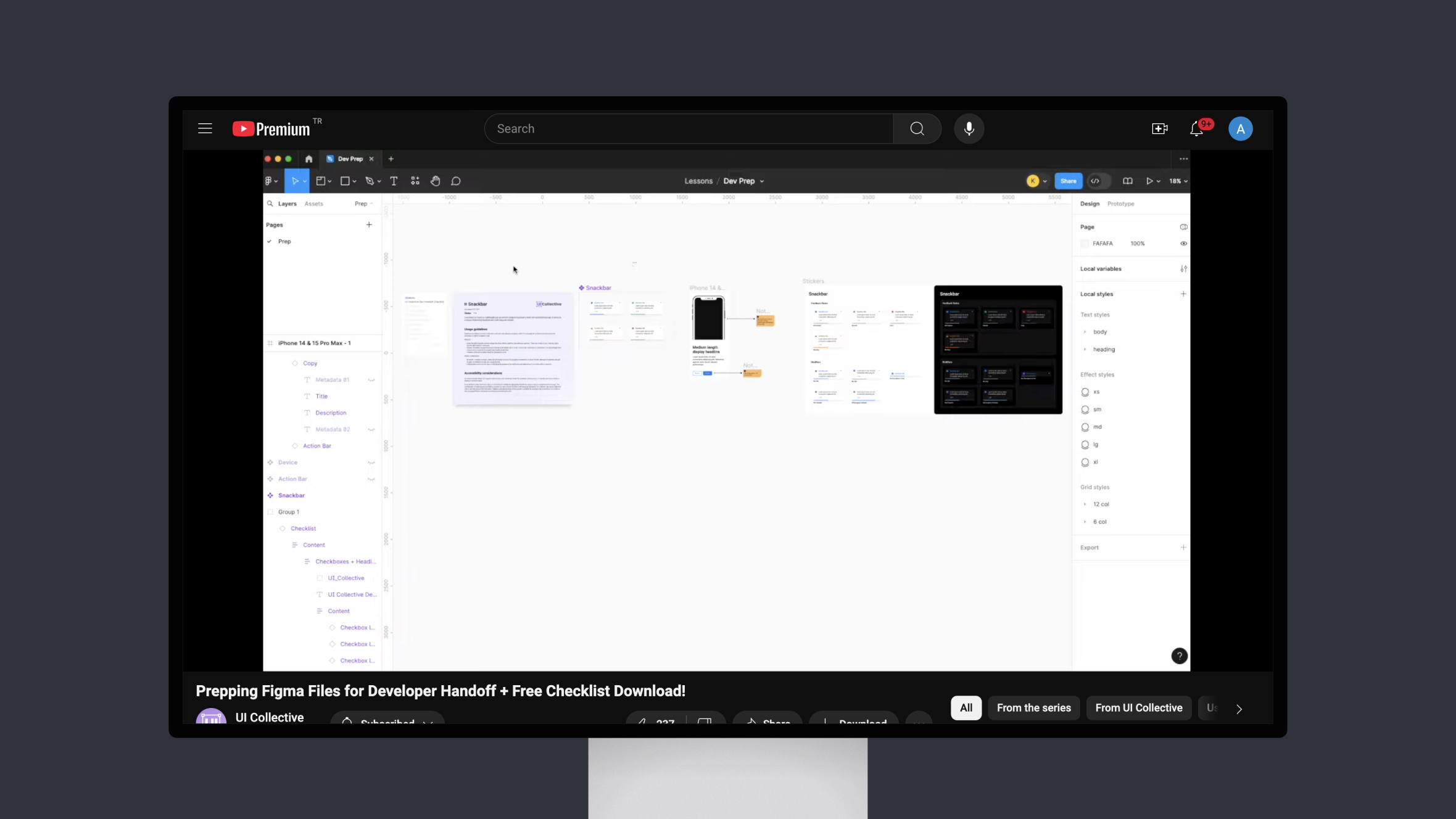Select the lg effect style
The width and height of the screenshot is (1456, 819).
tap(1090, 445)
